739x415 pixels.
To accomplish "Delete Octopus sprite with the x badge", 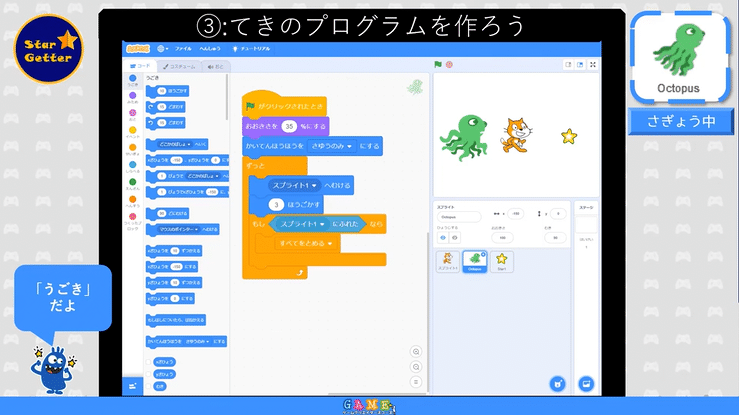I will point(483,254).
